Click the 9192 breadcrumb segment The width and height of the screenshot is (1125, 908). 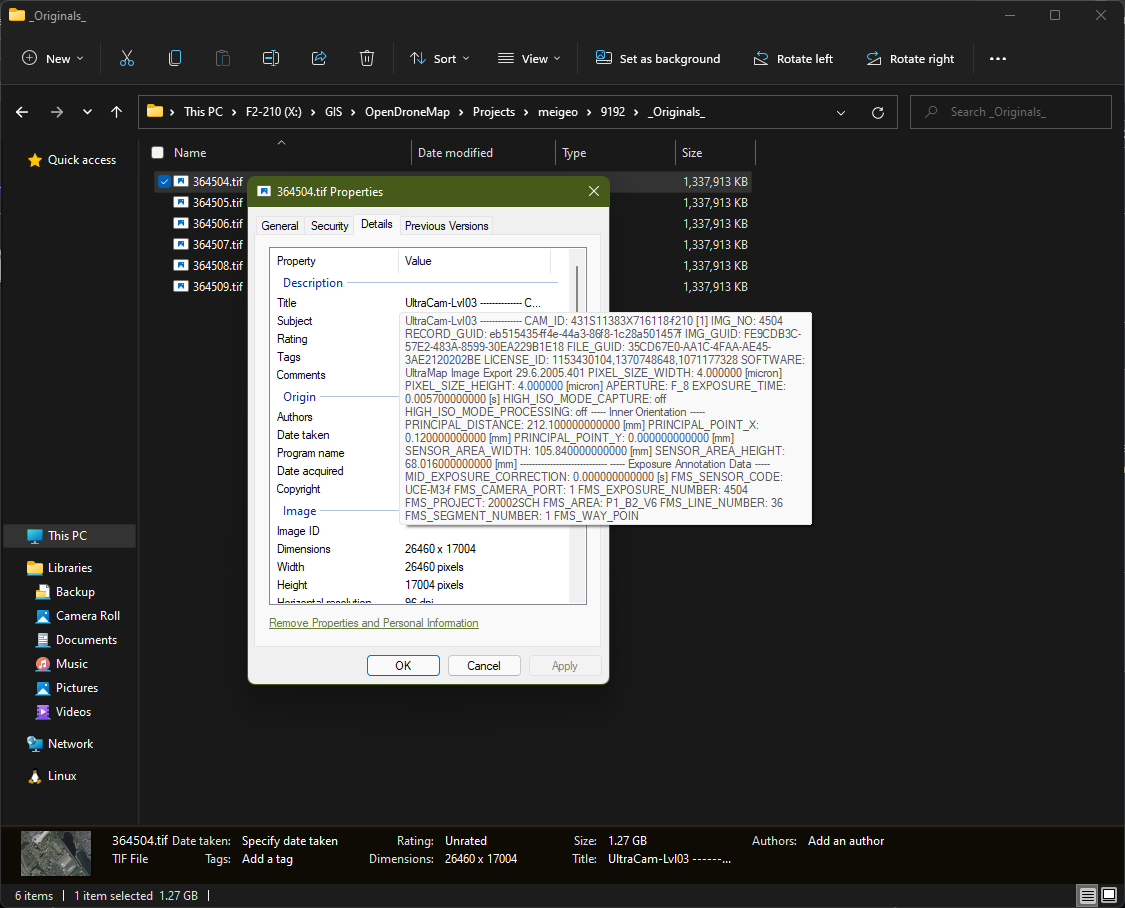(613, 112)
